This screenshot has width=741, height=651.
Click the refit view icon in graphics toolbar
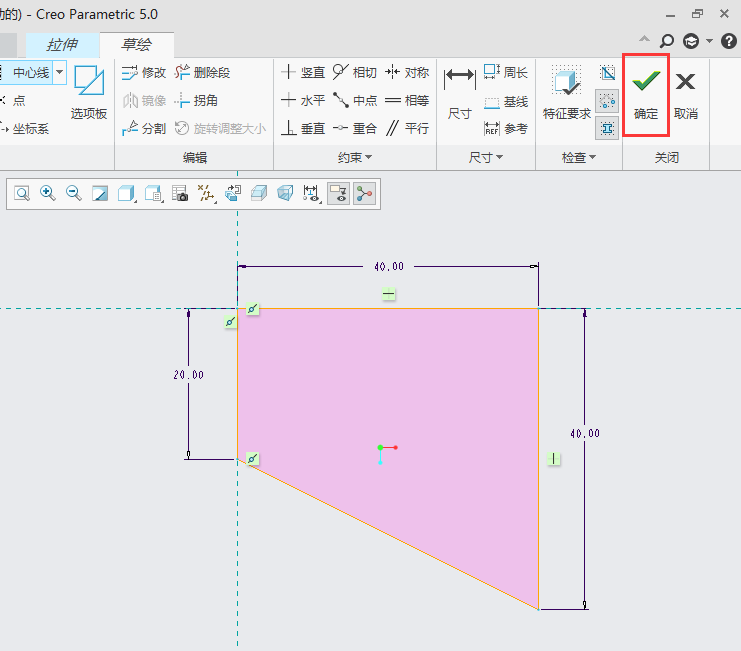(x=22, y=194)
